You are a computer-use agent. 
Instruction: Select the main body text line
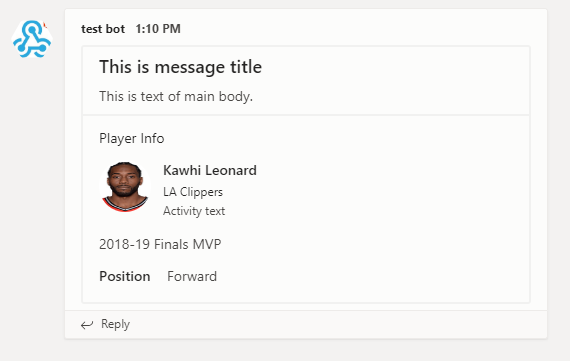click(x=176, y=96)
